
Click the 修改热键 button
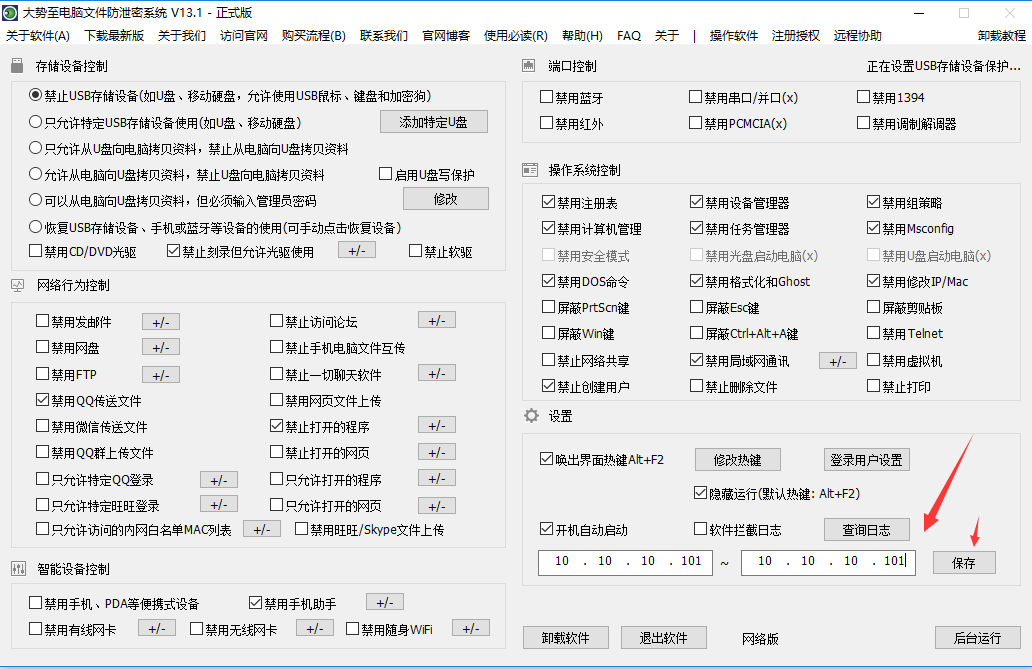pos(738,460)
